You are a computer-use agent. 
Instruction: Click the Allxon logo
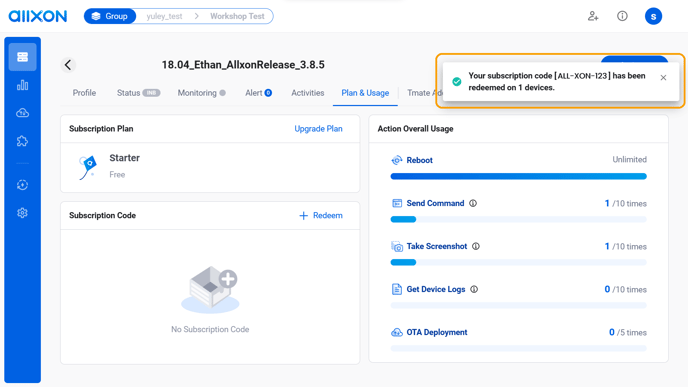tap(38, 16)
